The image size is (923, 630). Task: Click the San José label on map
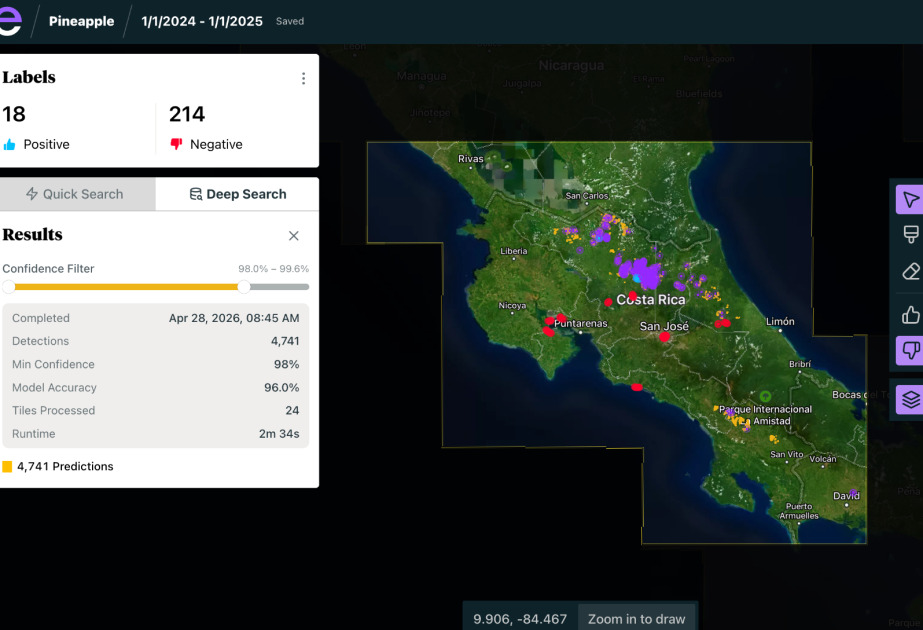(x=664, y=326)
